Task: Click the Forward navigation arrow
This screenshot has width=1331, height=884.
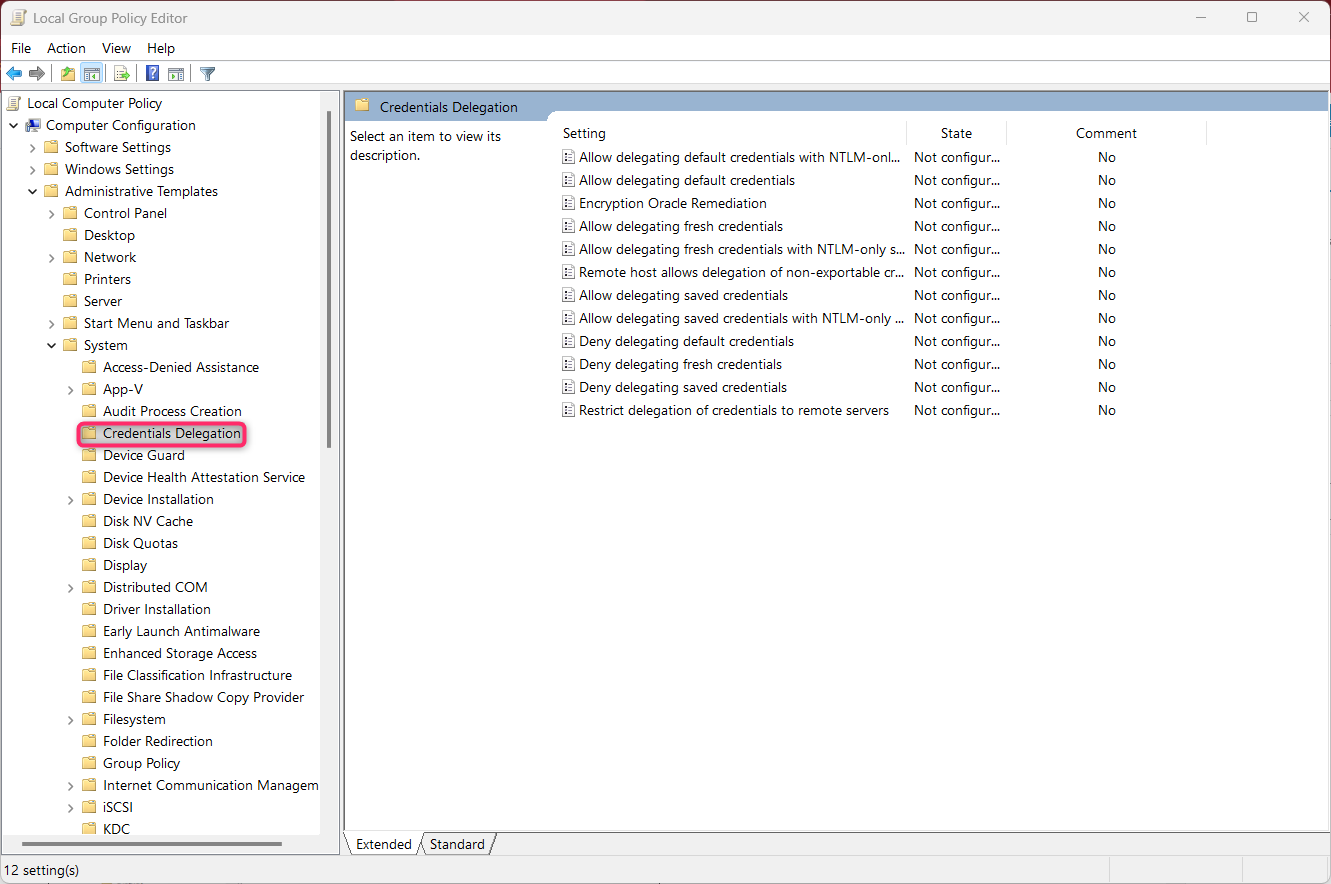Action: point(37,72)
